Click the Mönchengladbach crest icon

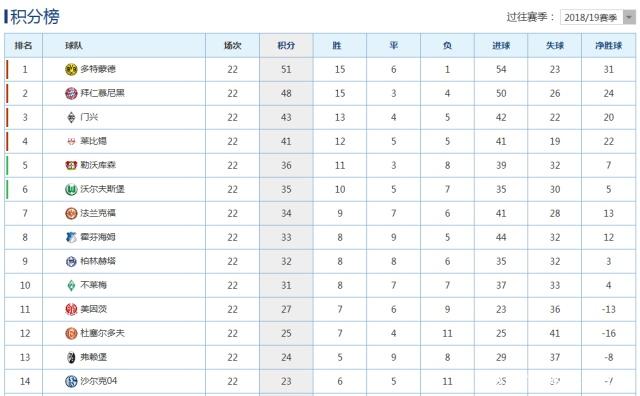pyautogui.click(x=71, y=118)
